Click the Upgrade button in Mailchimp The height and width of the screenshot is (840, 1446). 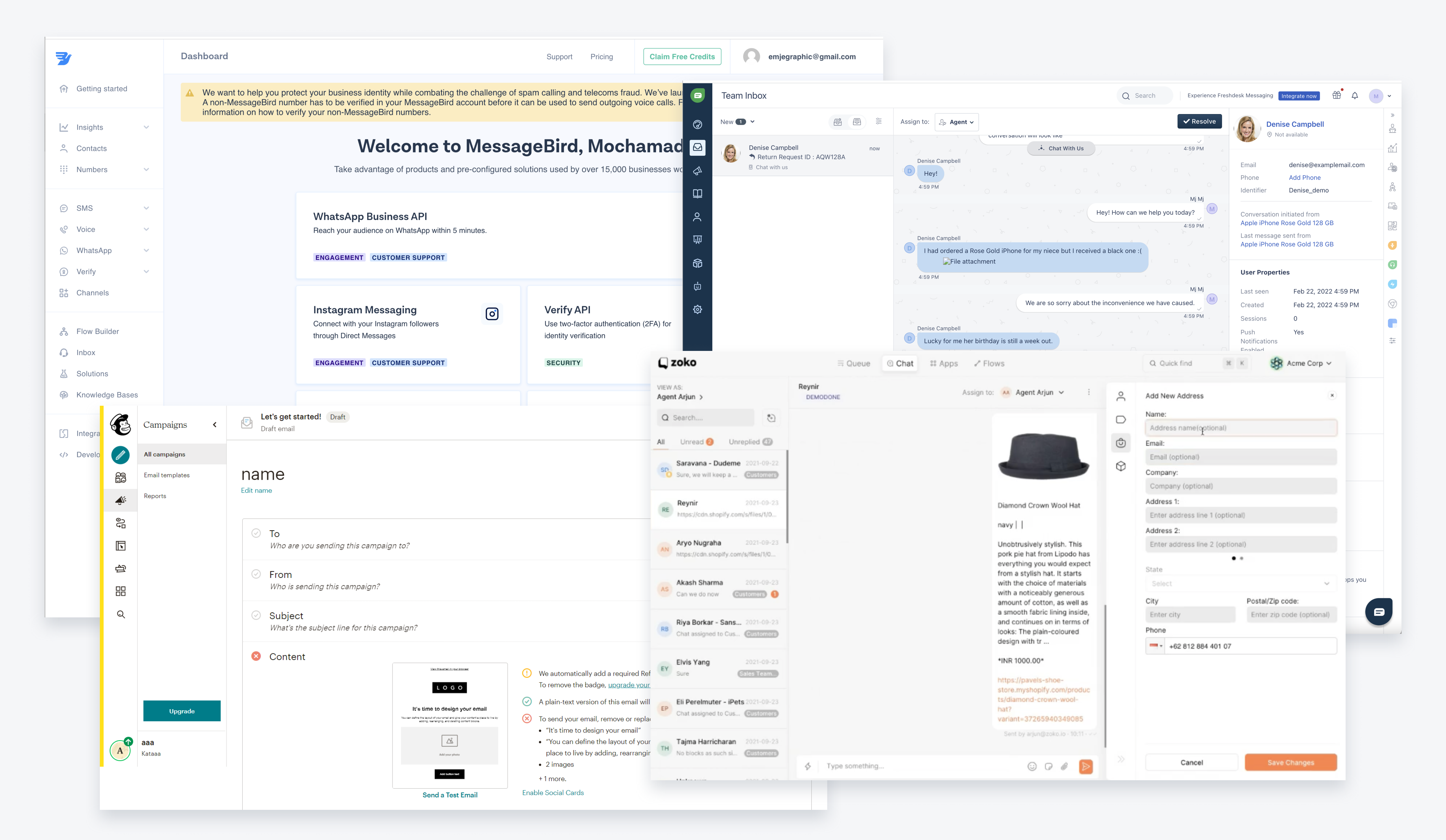(x=182, y=711)
